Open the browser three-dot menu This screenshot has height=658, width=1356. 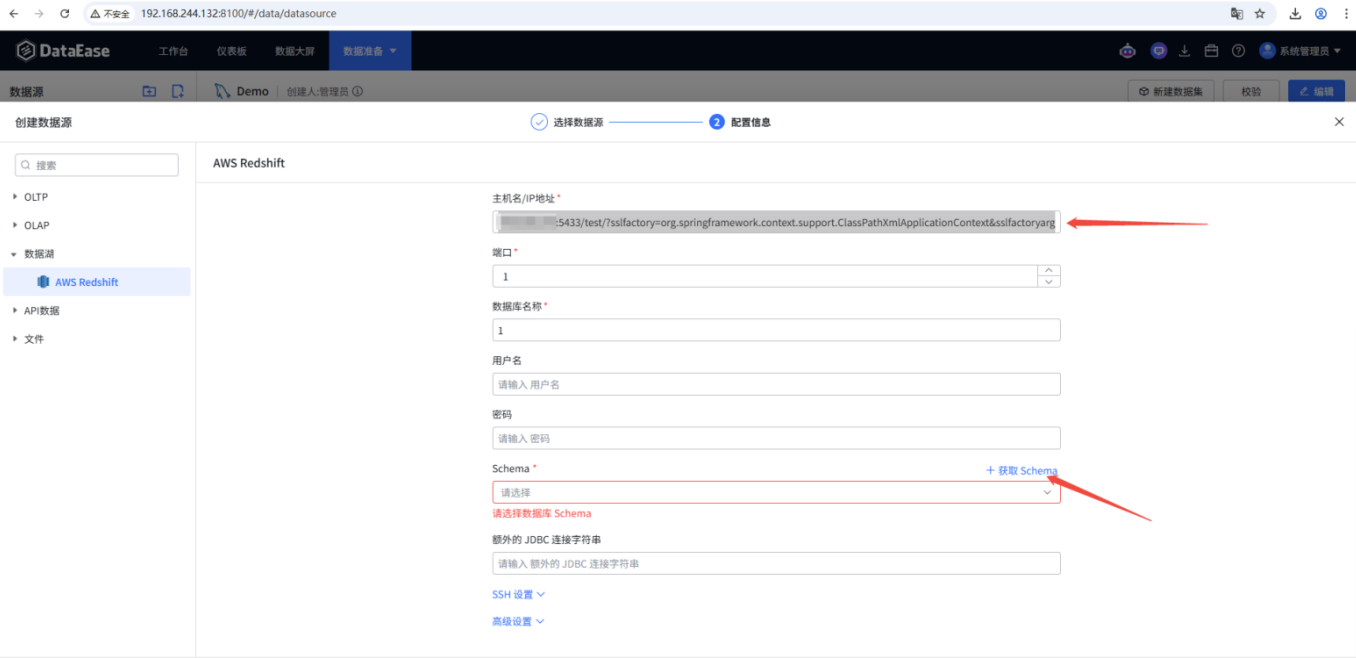(x=1345, y=14)
